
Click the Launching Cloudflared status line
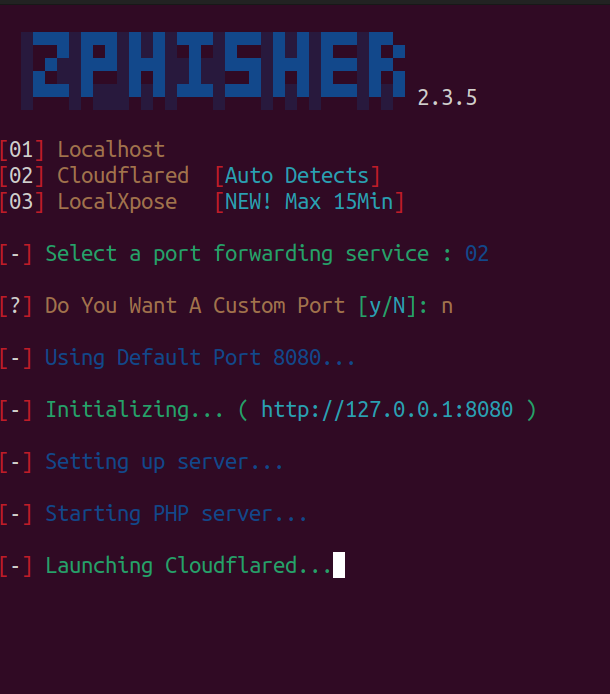(x=188, y=566)
